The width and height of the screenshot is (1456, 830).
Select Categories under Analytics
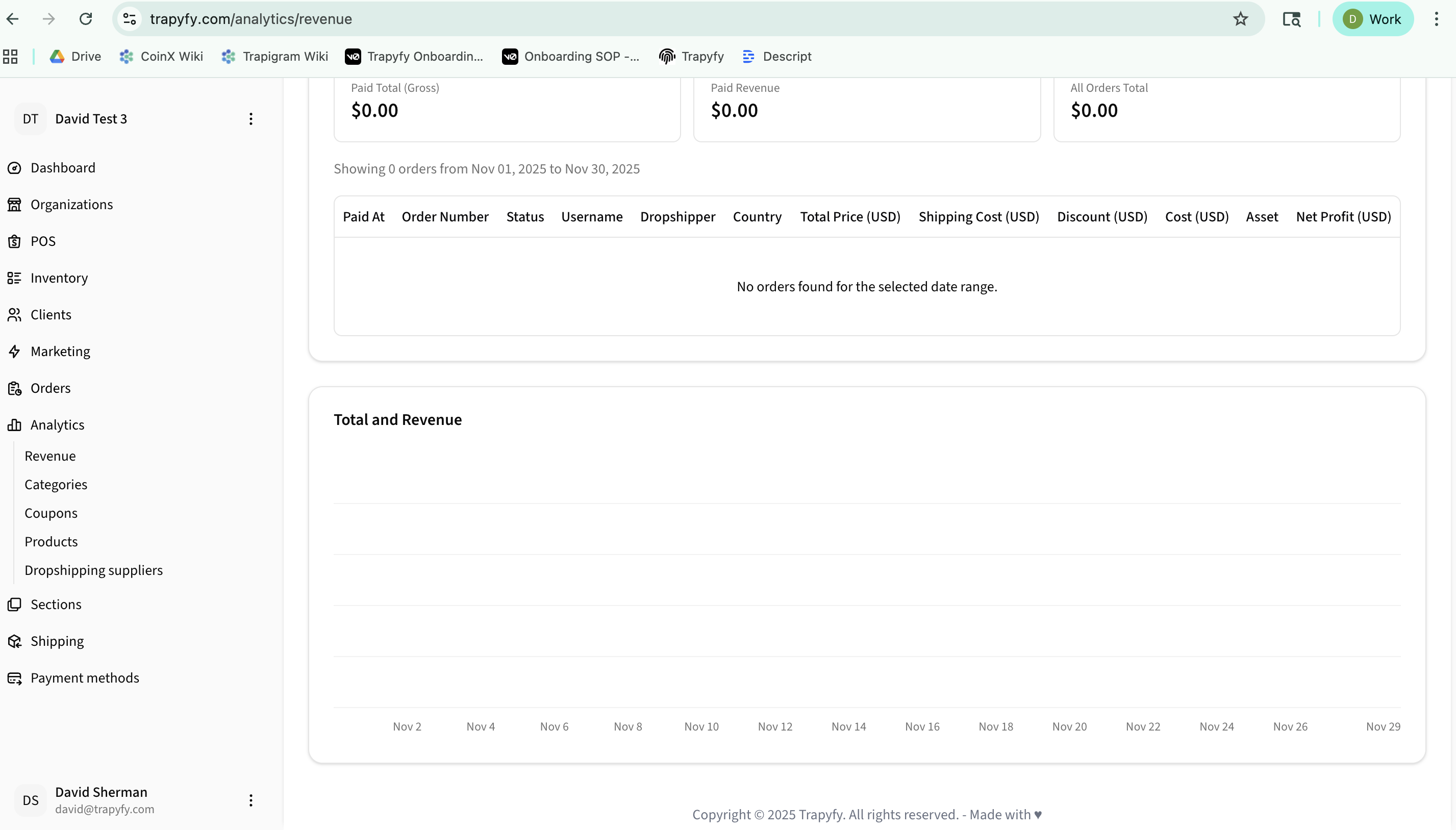coord(56,485)
